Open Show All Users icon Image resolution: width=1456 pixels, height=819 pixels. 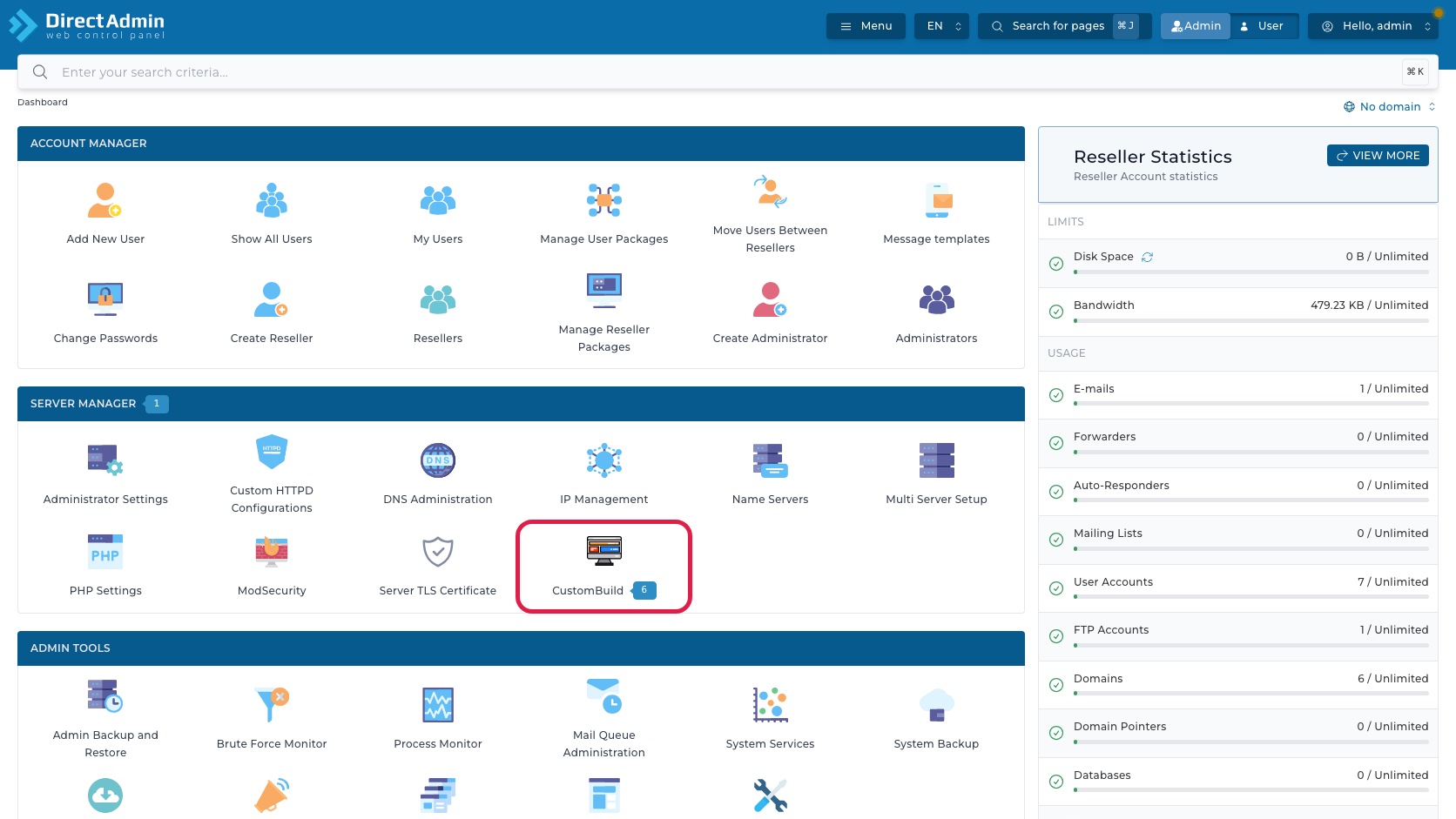click(x=272, y=200)
